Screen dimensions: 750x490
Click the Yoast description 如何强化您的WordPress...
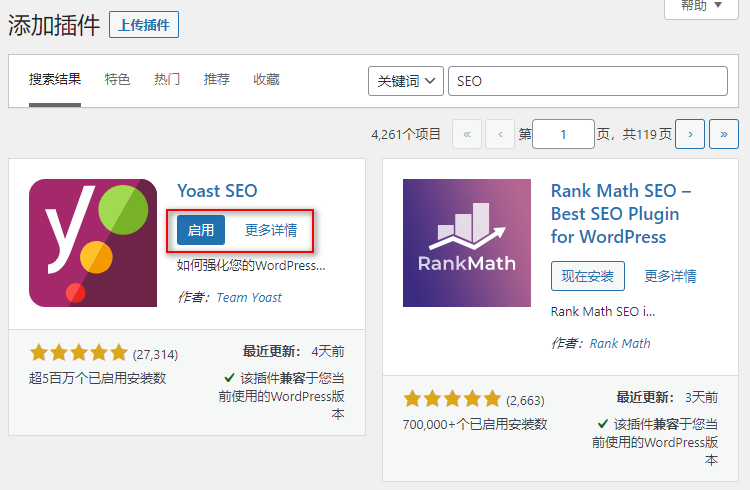point(251,266)
